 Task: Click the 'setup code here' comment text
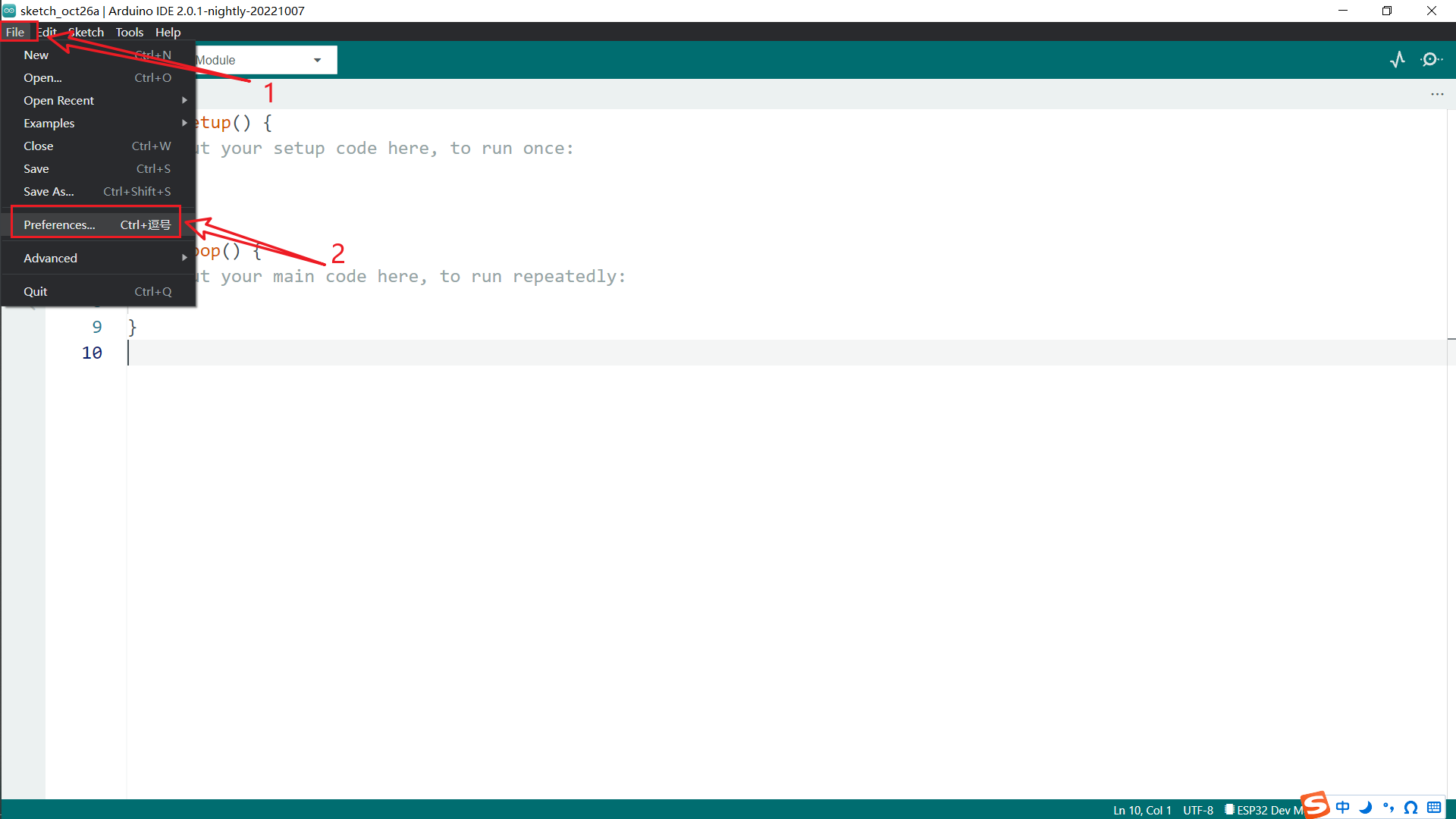(356, 148)
